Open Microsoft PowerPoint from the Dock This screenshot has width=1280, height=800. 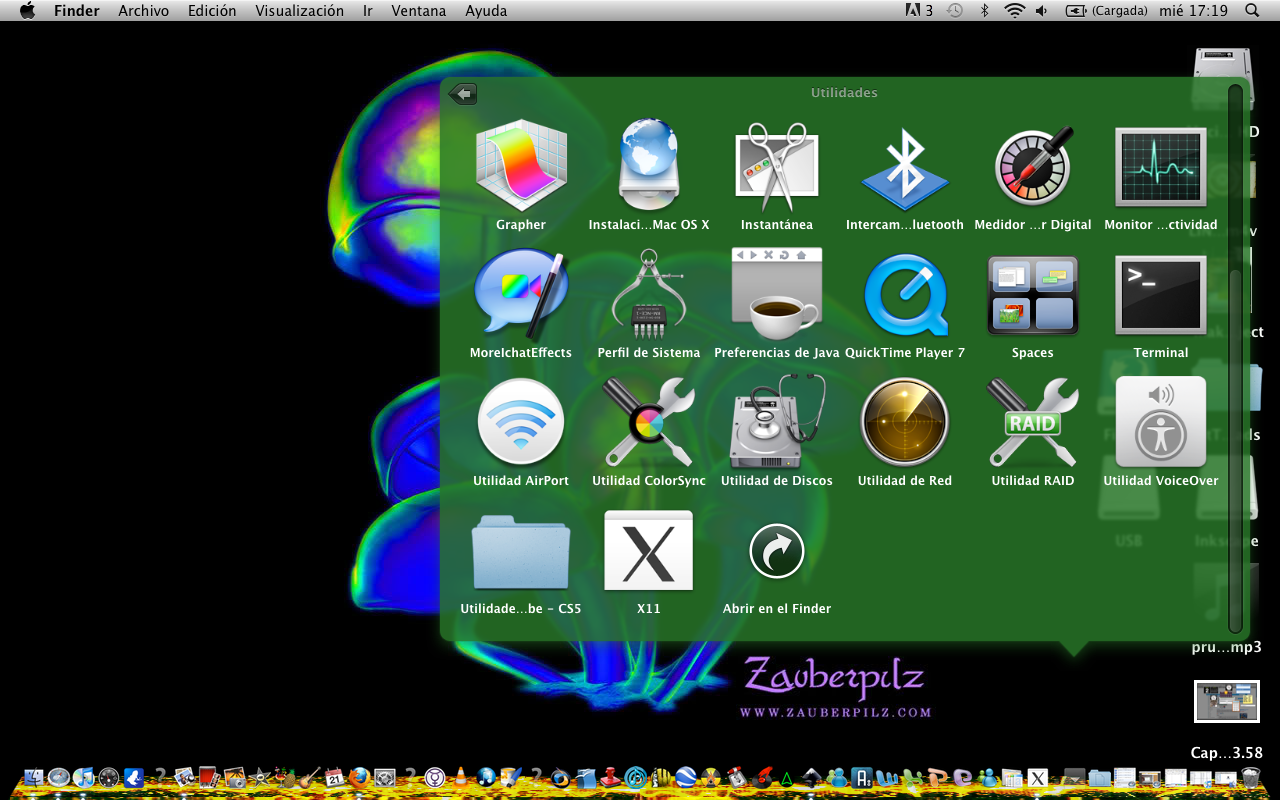(x=937, y=777)
